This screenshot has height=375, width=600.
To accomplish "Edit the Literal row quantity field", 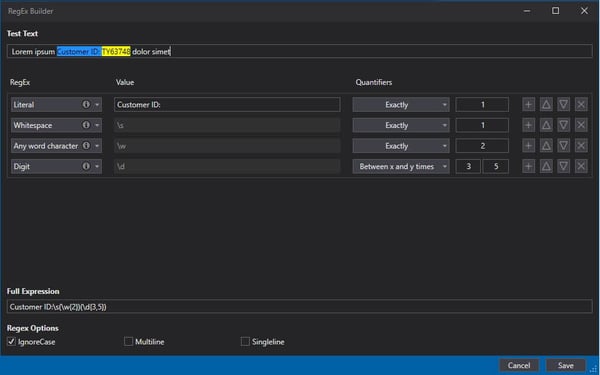I will click(482, 104).
